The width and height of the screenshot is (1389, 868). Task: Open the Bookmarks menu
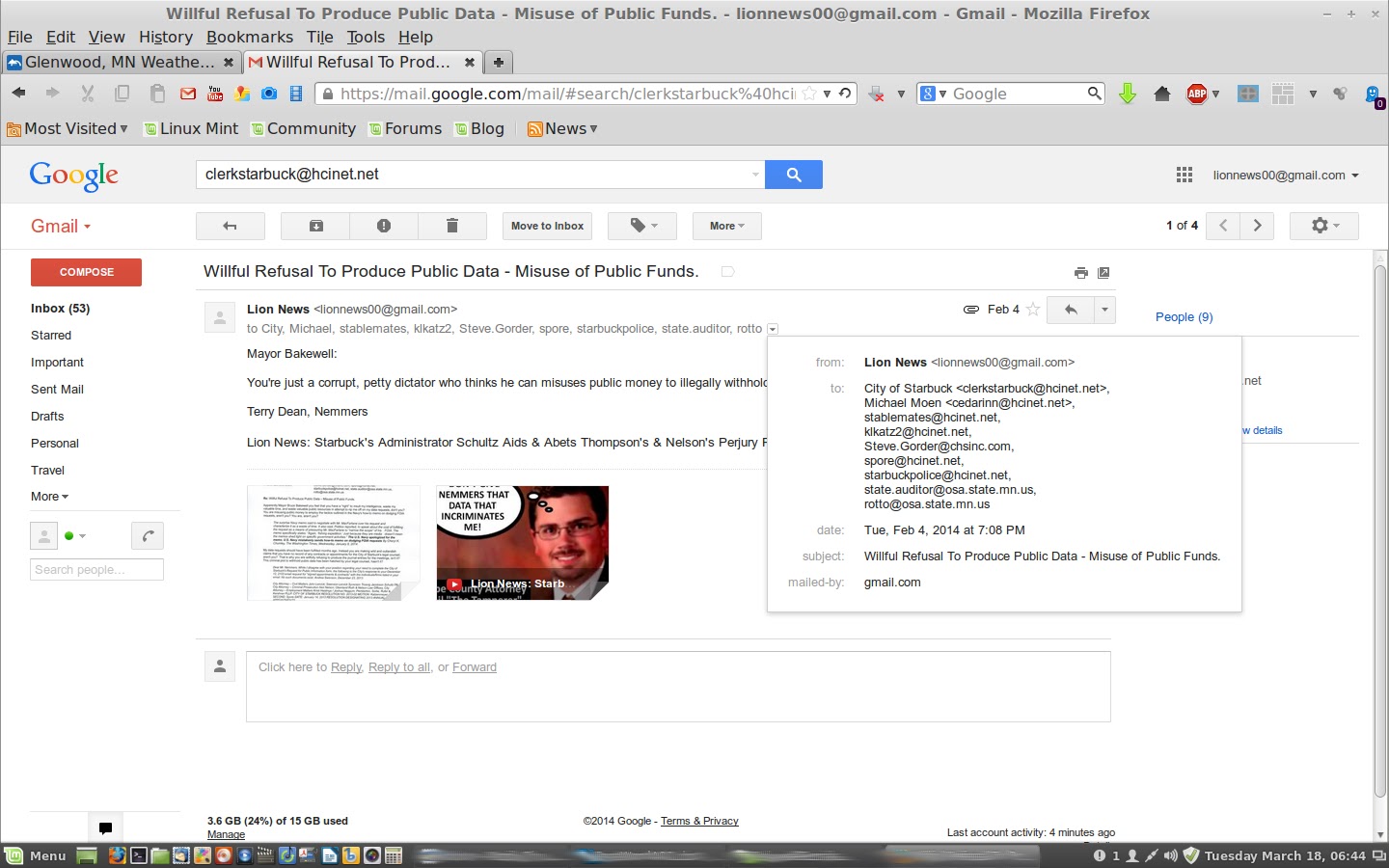pos(250,37)
